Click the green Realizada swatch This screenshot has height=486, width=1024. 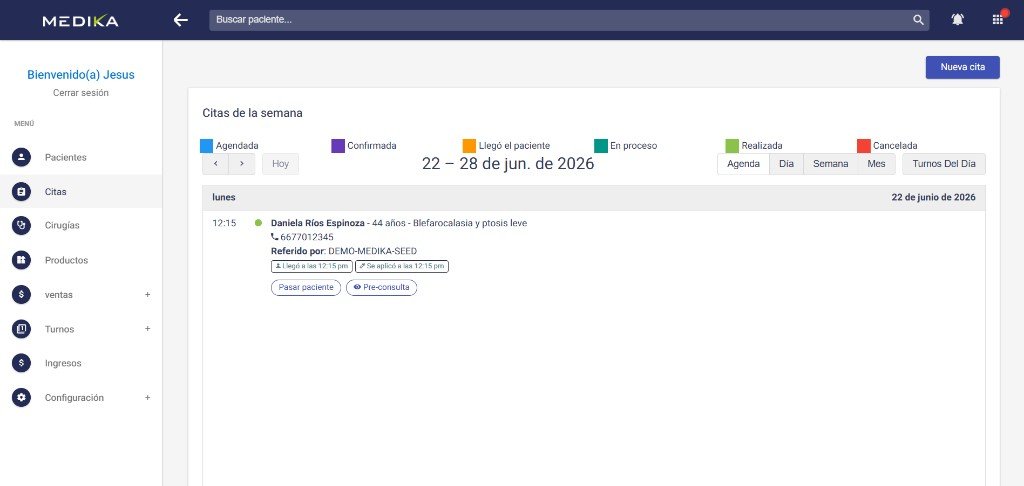tap(732, 146)
